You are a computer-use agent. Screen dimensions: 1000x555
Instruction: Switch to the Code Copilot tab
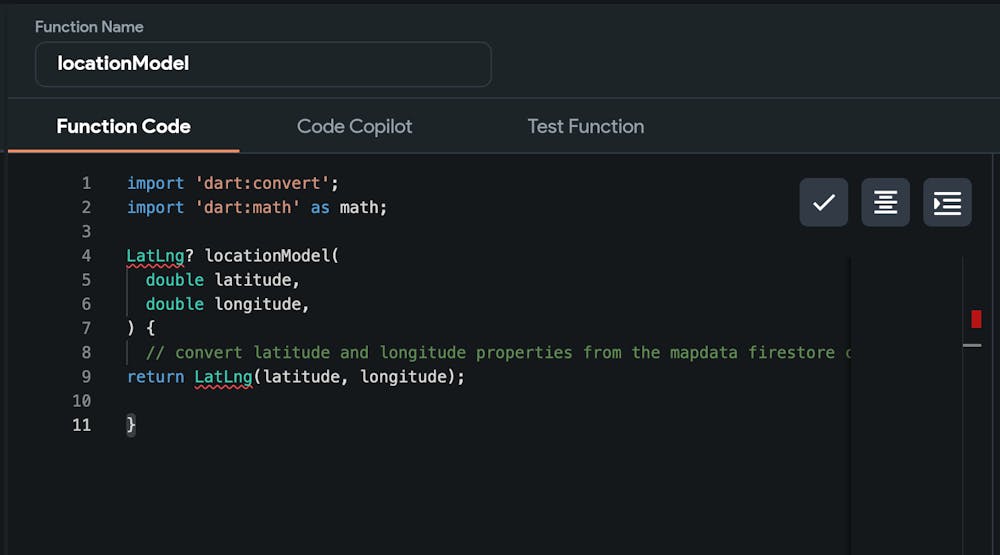coord(354,126)
